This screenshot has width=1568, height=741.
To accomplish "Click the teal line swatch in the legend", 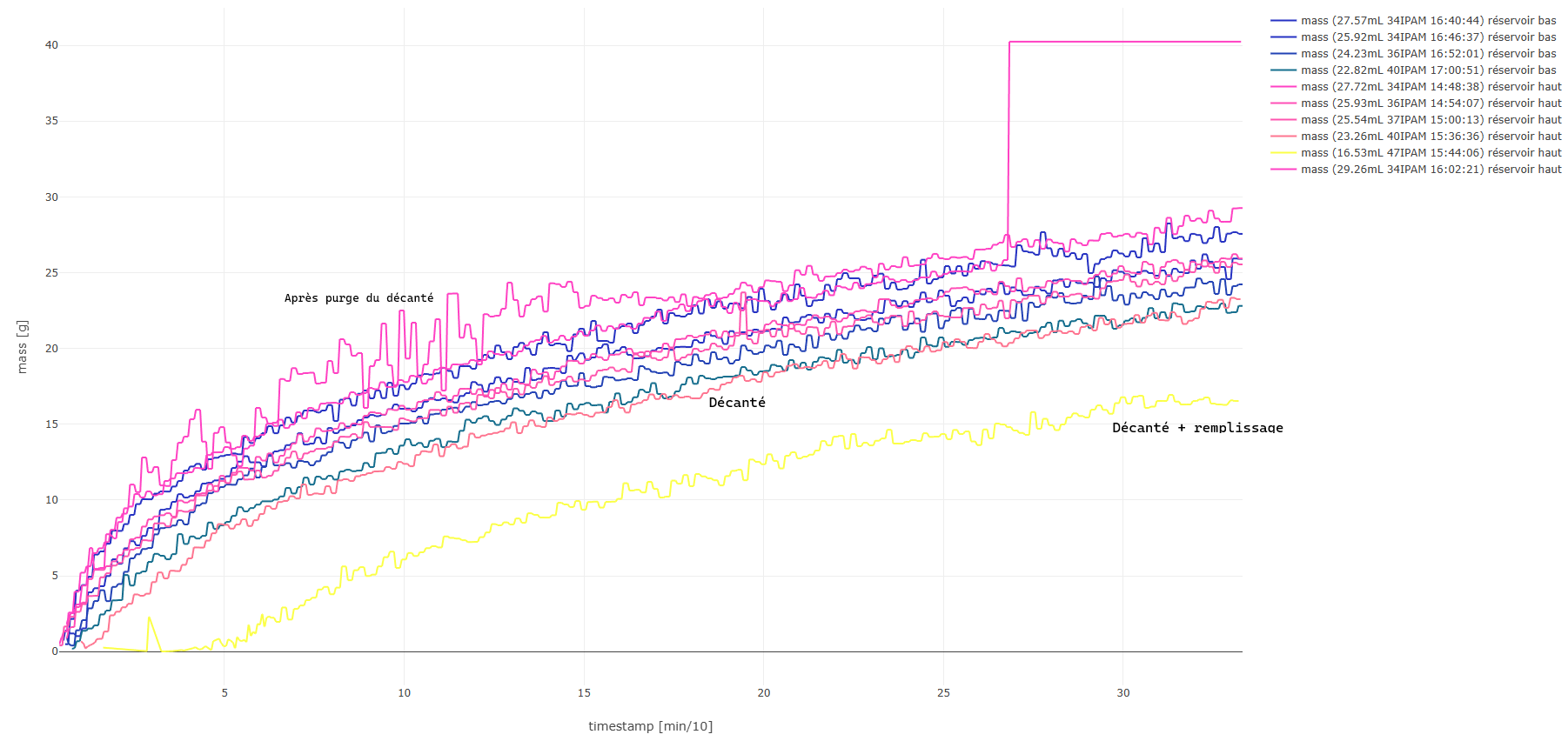I will pyautogui.click(x=1283, y=70).
